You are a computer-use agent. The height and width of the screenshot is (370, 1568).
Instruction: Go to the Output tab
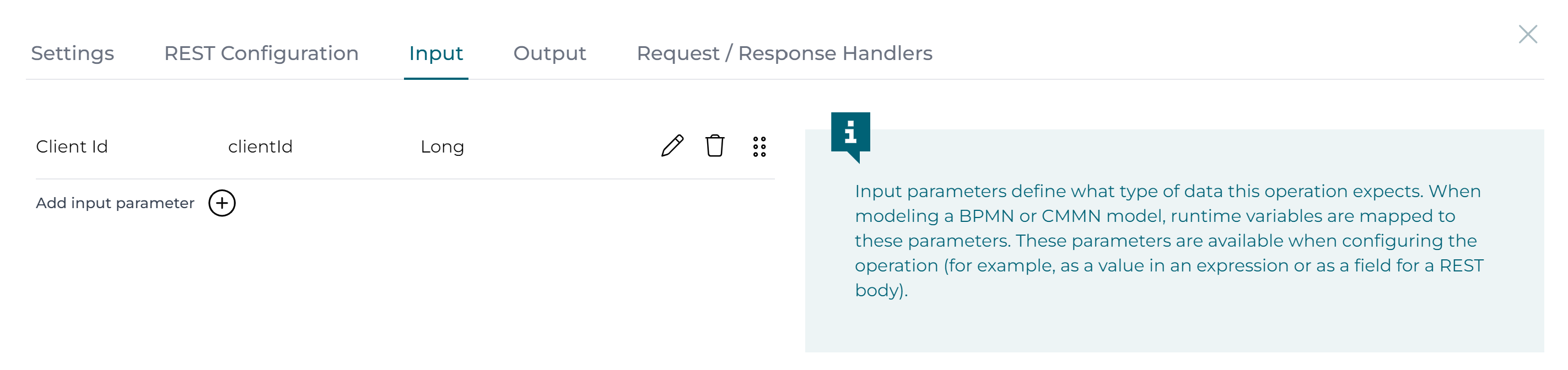click(549, 53)
